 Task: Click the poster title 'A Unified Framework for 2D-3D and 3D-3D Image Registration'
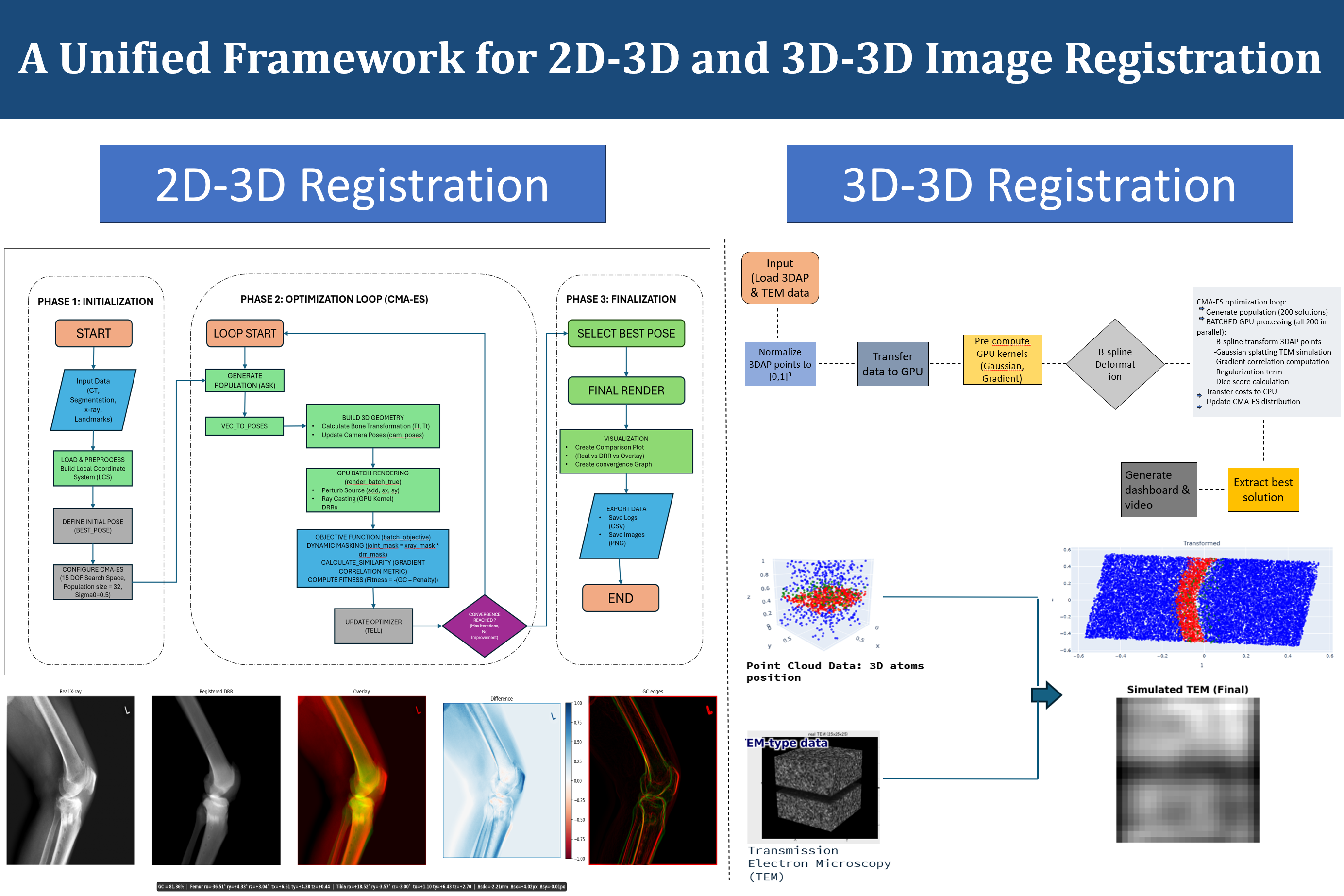click(x=670, y=59)
